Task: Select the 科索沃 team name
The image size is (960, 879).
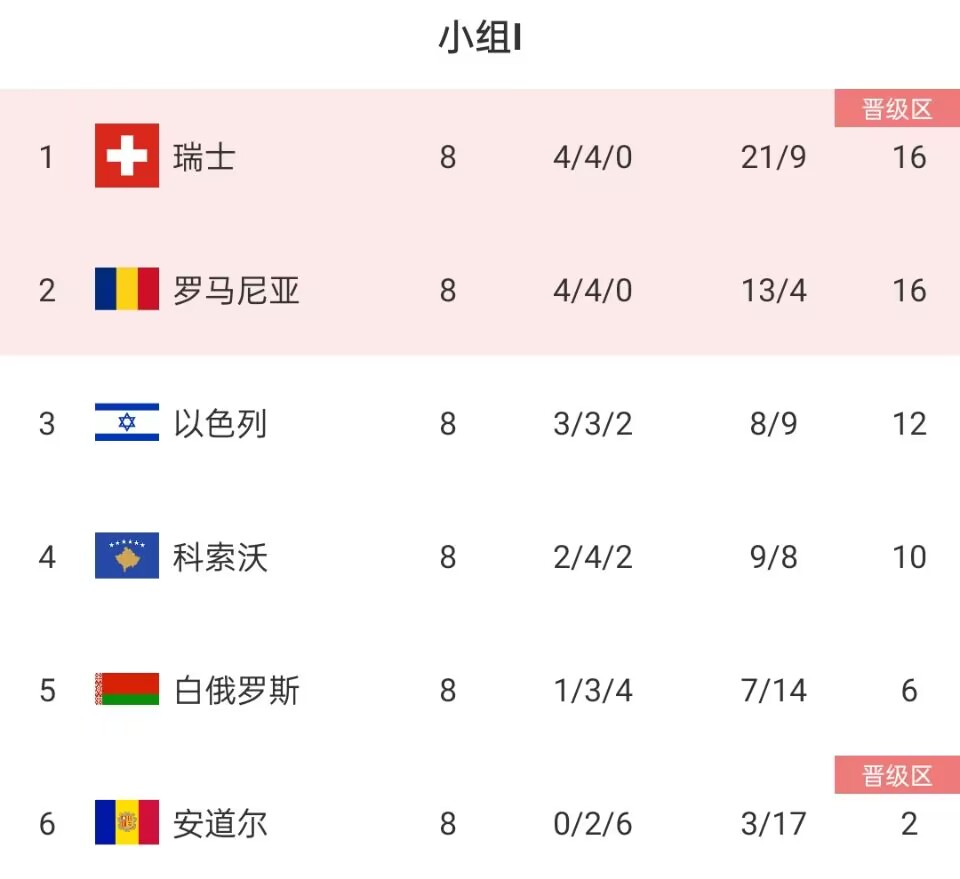Action: 220,557
